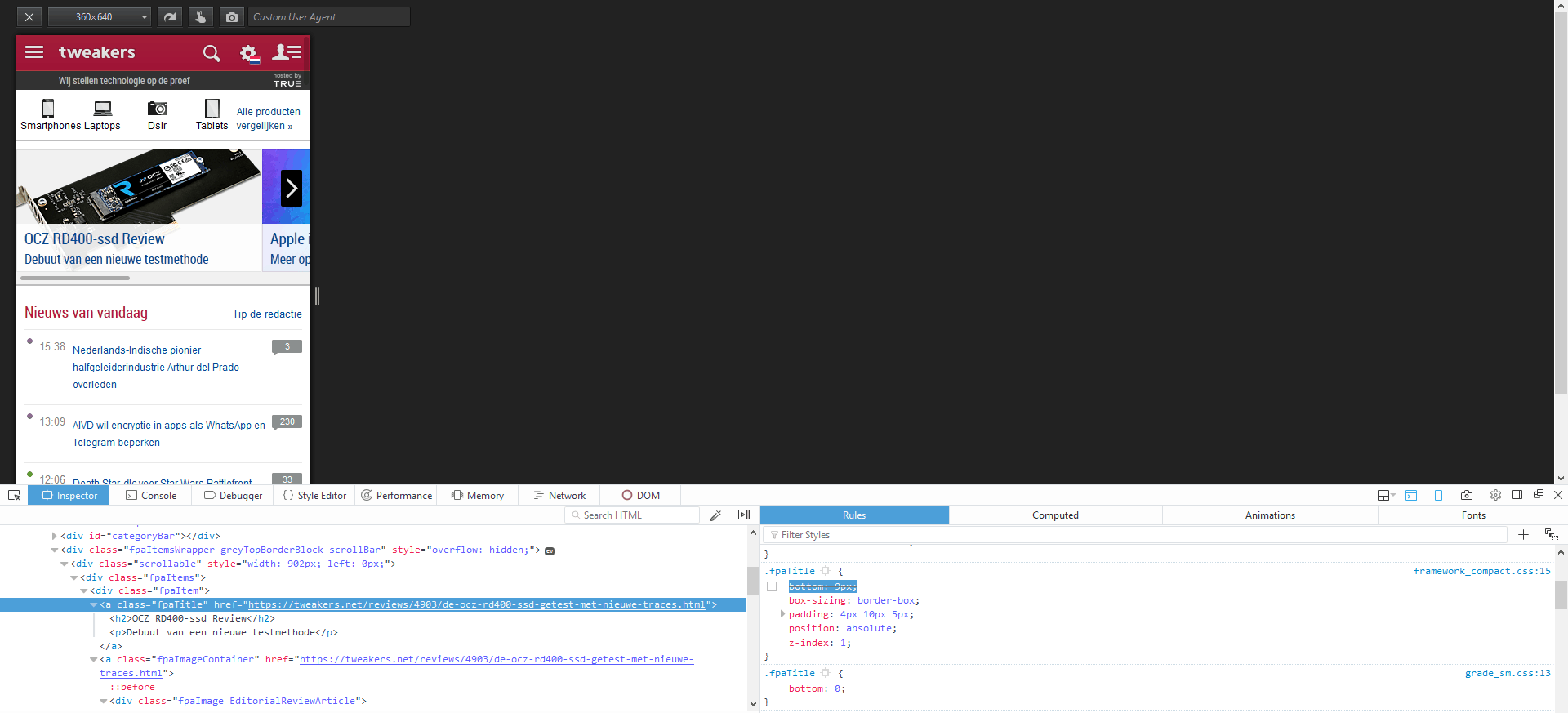Open the Computed tab
Image resolution: width=1568 pixels, height=713 pixels.
tap(1055, 515)
